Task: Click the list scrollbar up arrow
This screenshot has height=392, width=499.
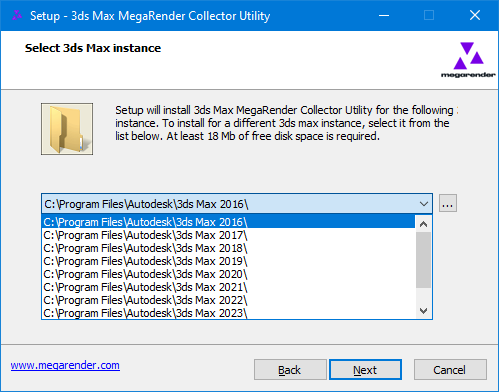Action: [x=423, y=224]
